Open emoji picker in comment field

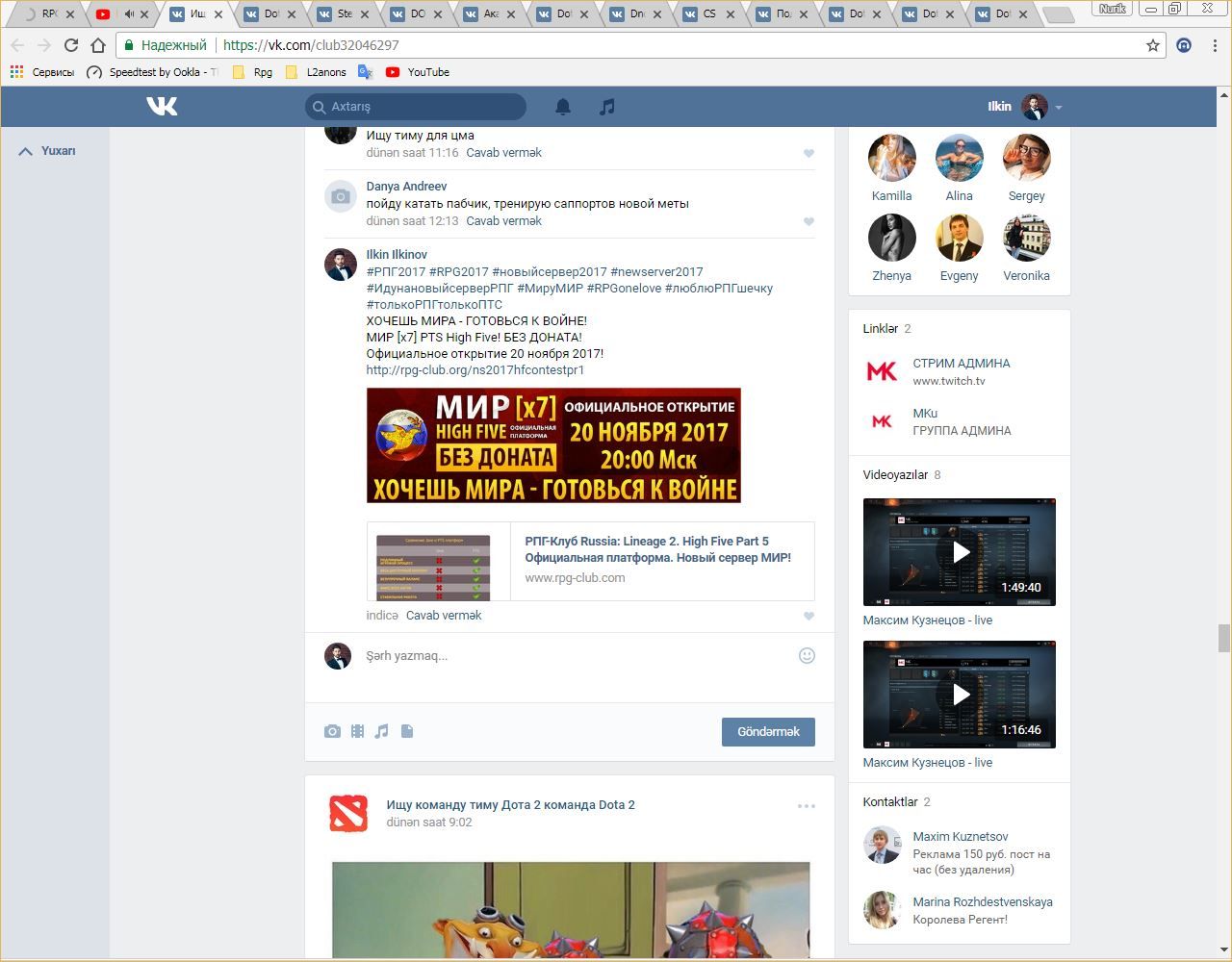tap(807, 655)
